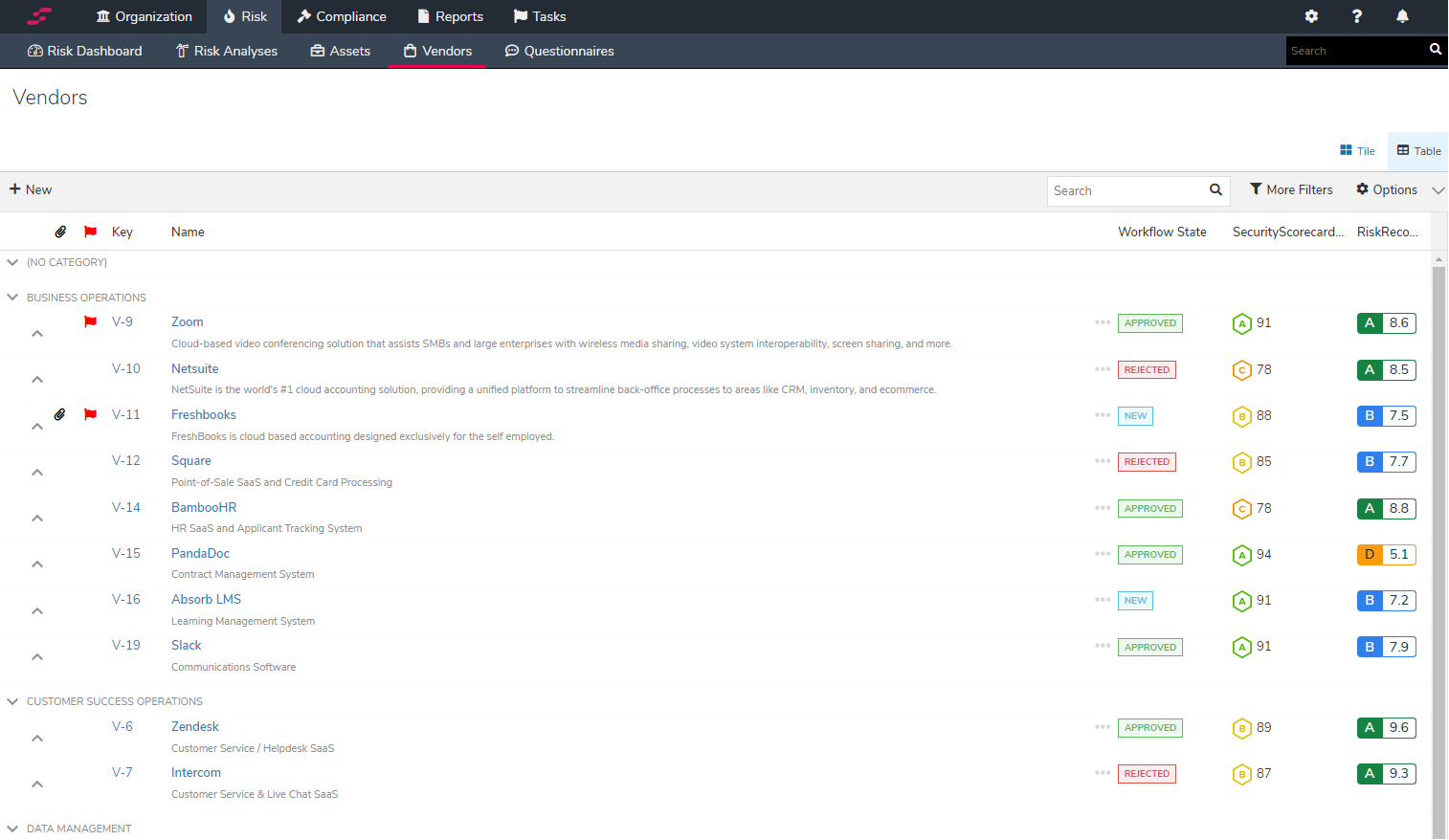The height and width of the screenshot is (840, 1449).
Task: Collapse the Customer Success Operations category
Action: tap(12, 701)
